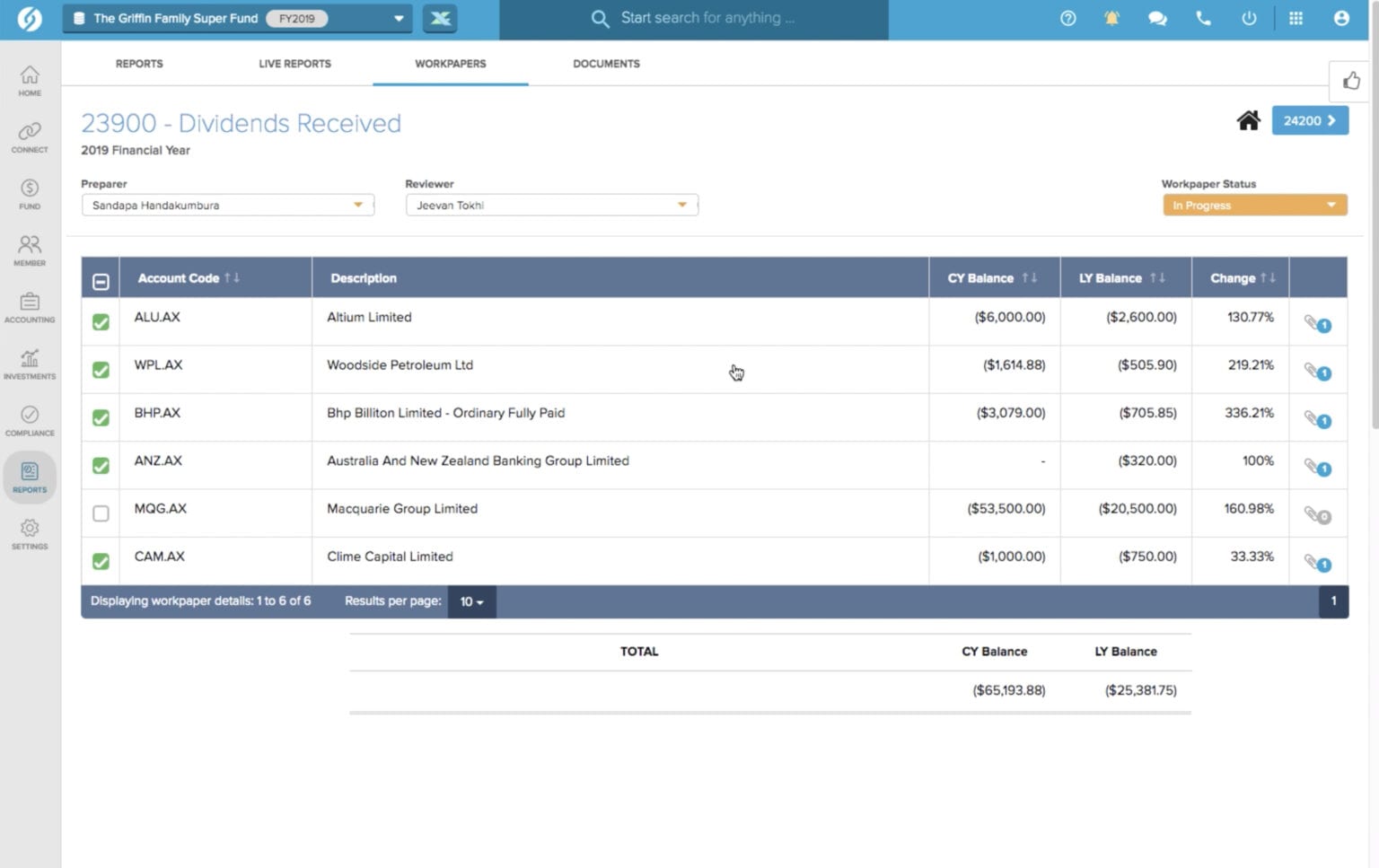Export the workpaper to Excel
The image size is (1379, 868).
439,18
